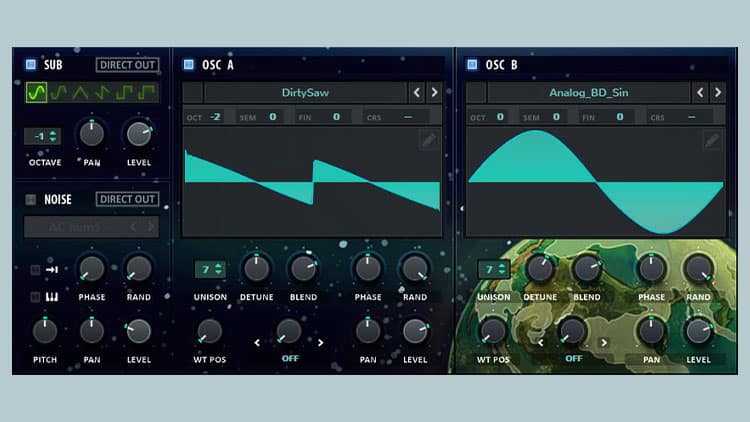Click the OSC A Level knob
This screenshot has height=422, width=750.
(x=415, y=331)
